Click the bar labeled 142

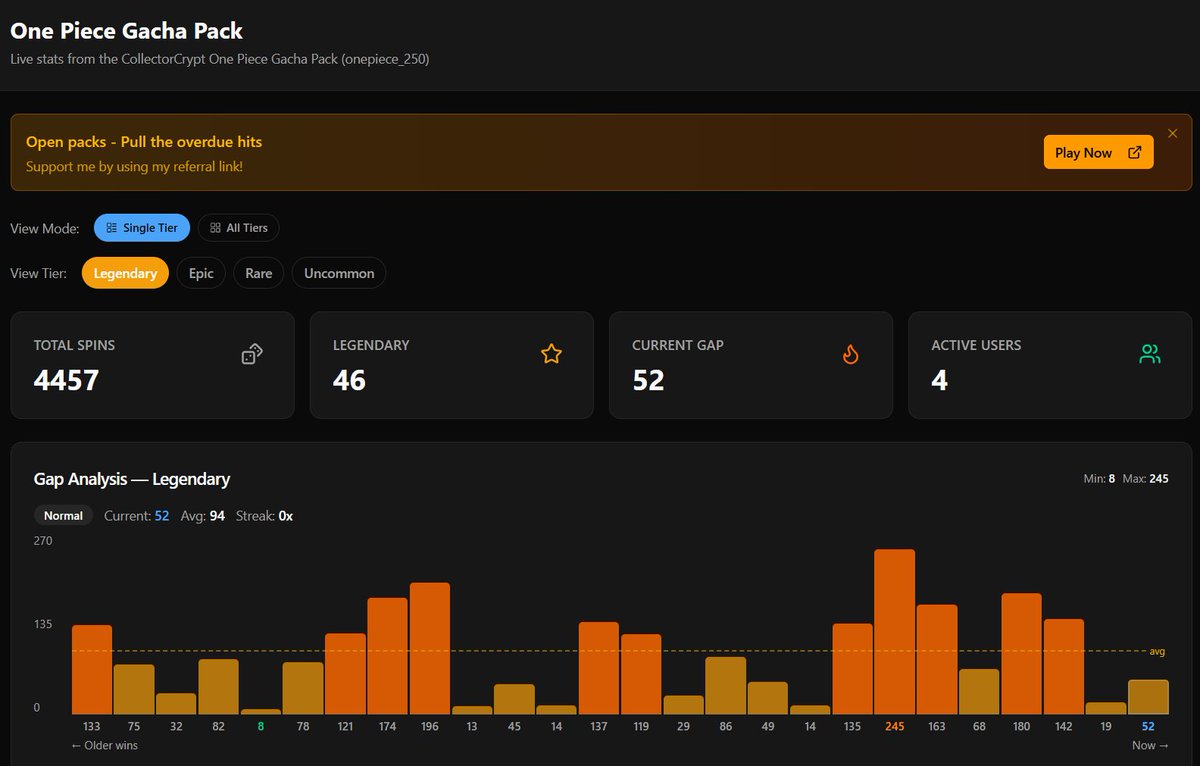1064,666
